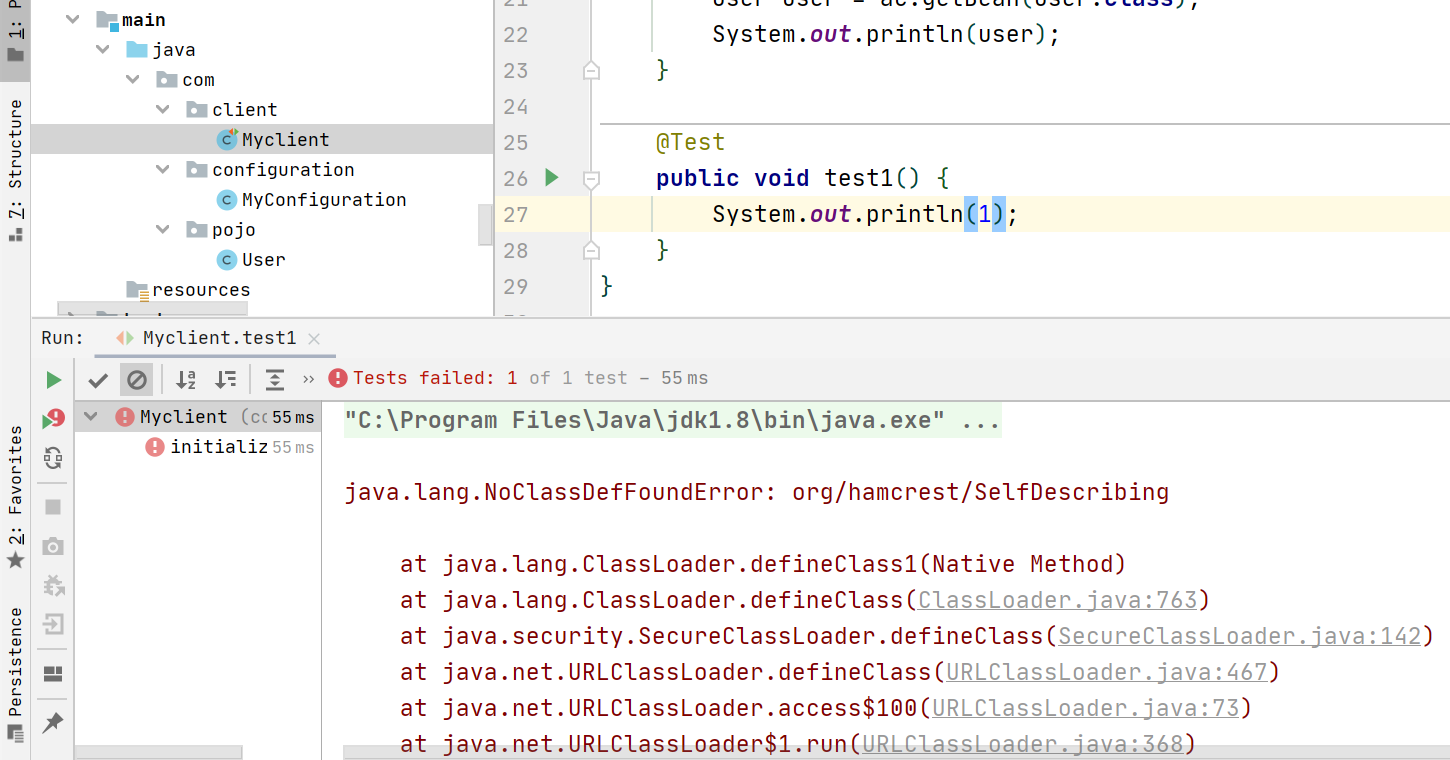Screen dimensions: 1450x760
Task: Click the java.exe command line in console
Action: 672,420
